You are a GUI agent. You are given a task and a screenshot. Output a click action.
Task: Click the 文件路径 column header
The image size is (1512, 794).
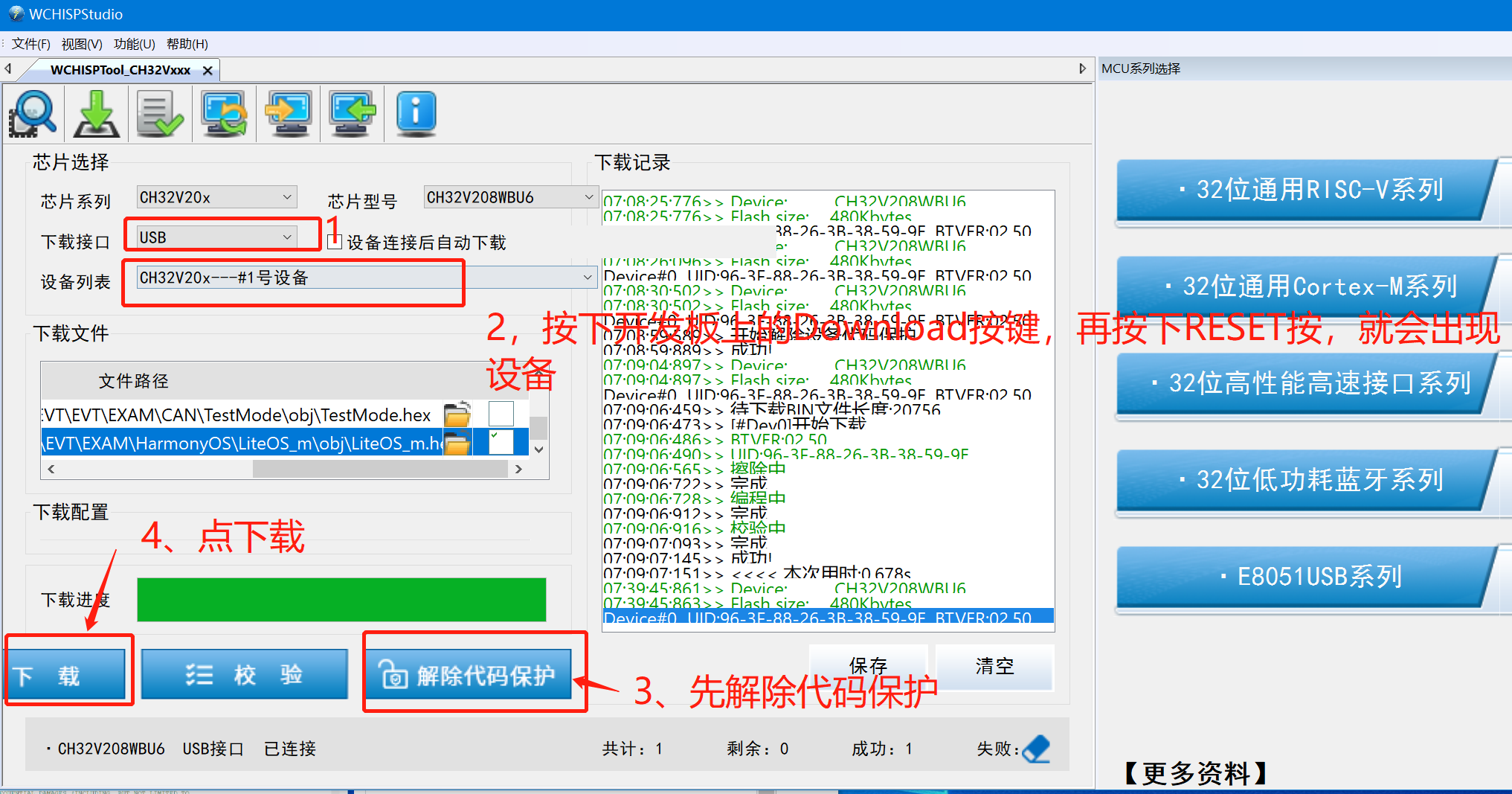(134, 381)
